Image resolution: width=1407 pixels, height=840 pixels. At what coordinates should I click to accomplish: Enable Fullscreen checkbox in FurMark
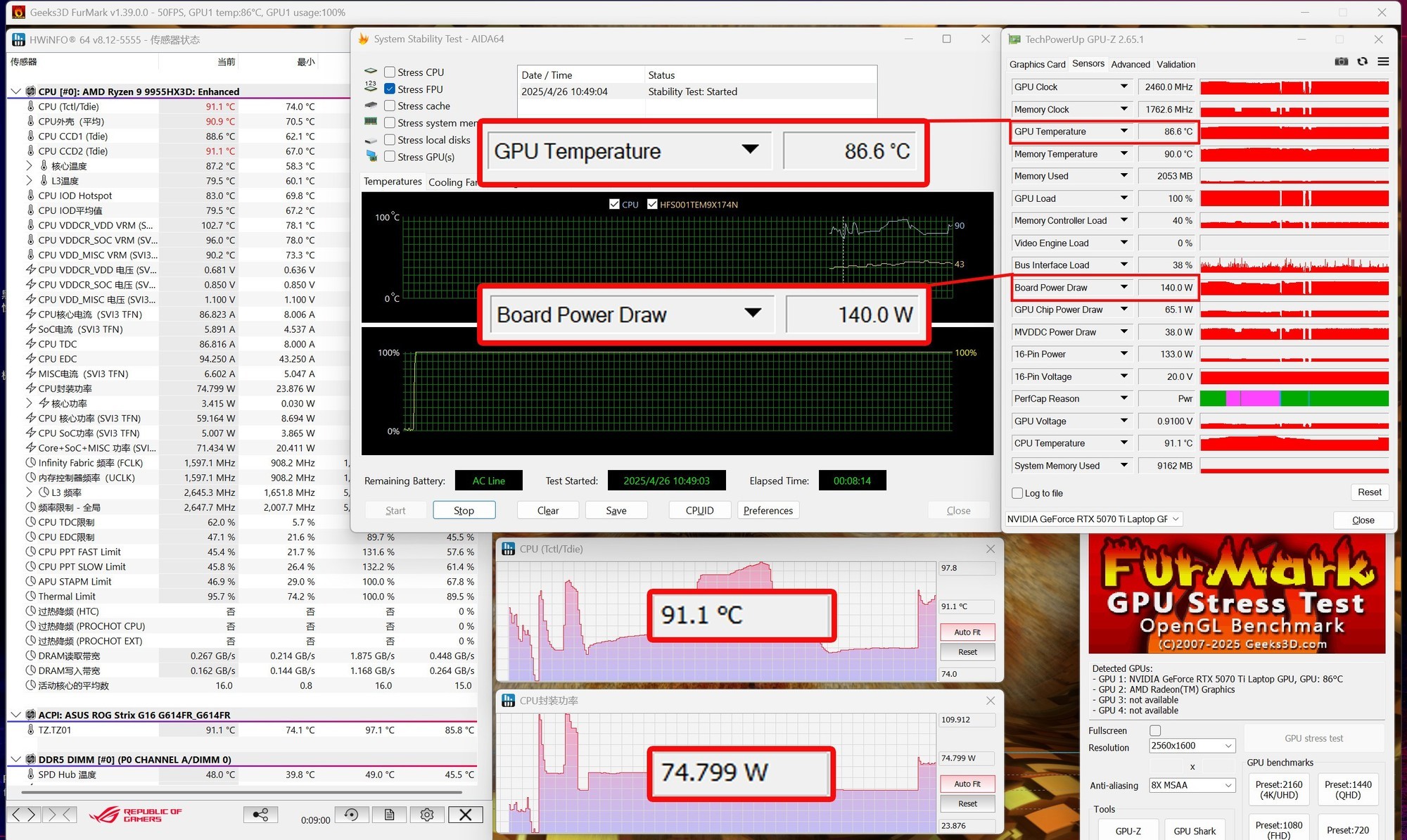pyautogui.click(x=1155, y=730)
